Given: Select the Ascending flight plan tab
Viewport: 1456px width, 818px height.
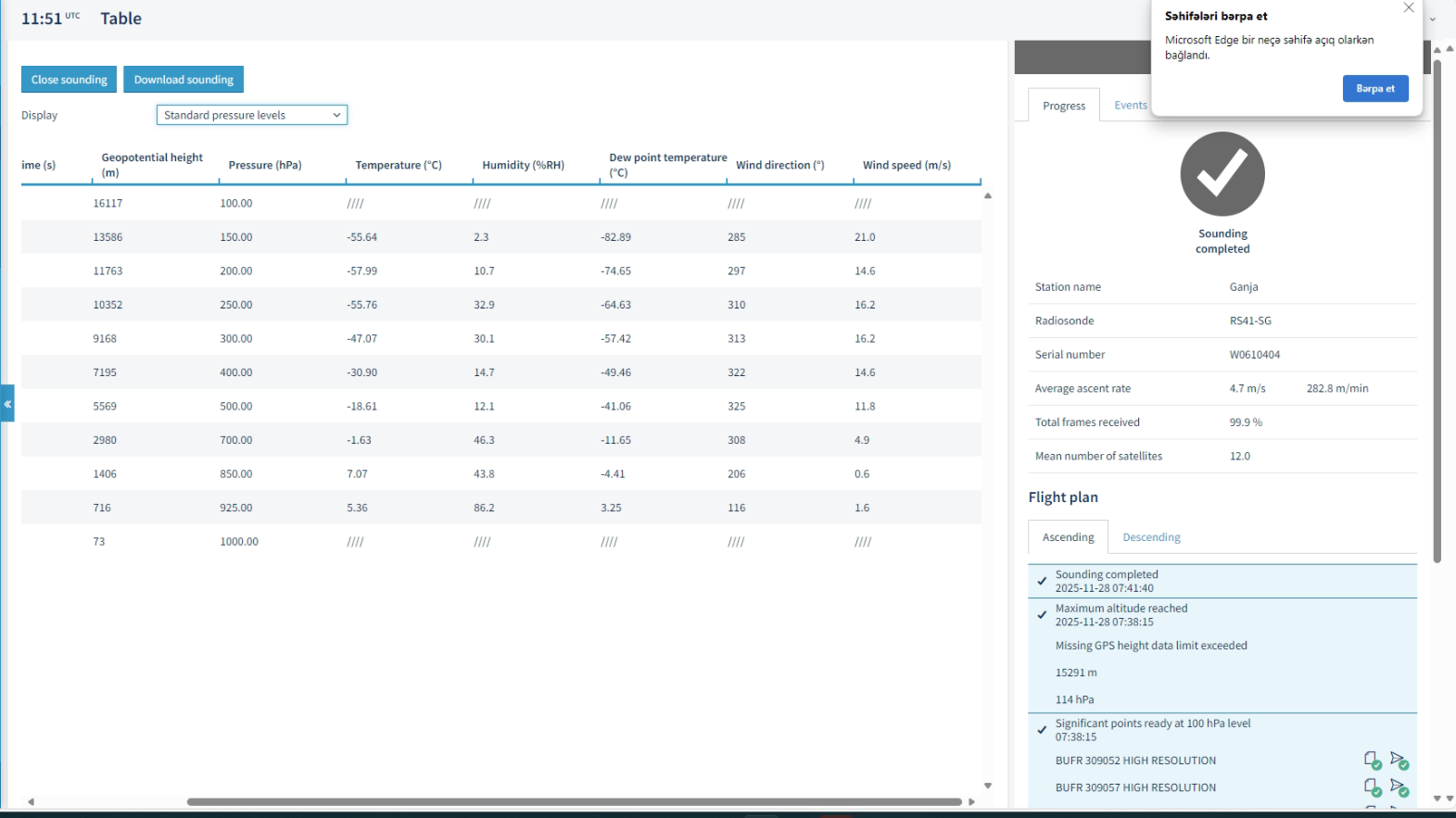Looking at the screenshot, I should click(1068, 537).
